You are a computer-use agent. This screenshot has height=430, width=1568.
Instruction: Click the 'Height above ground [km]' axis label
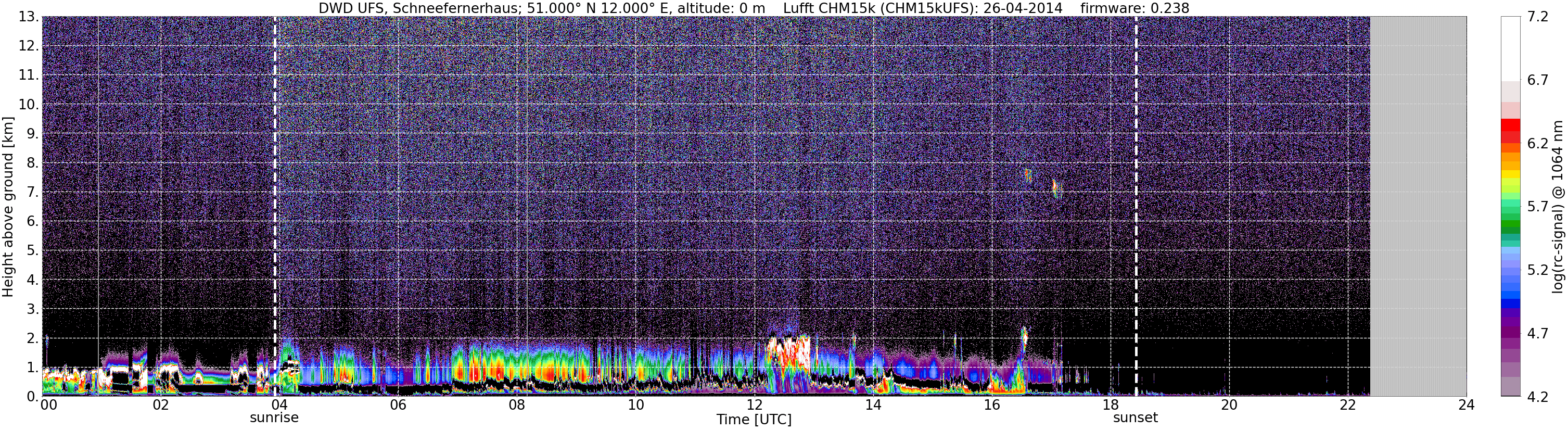pos(8,207)
